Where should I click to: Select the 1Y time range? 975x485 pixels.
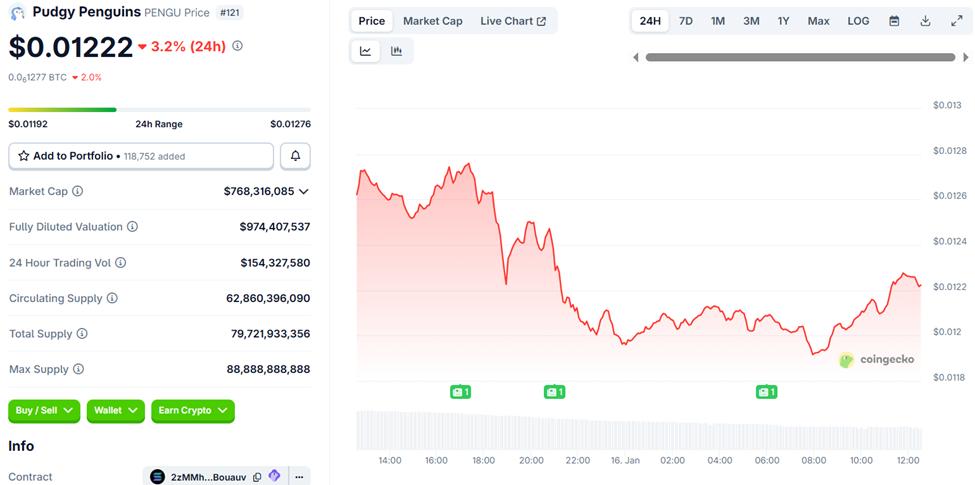[x=783, y=21]
